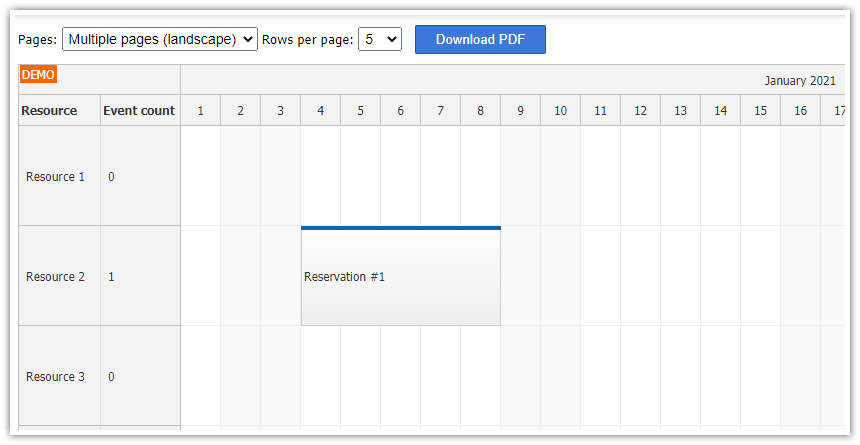Click the Resource column header

pyautogui.click(x=49, y=110)
